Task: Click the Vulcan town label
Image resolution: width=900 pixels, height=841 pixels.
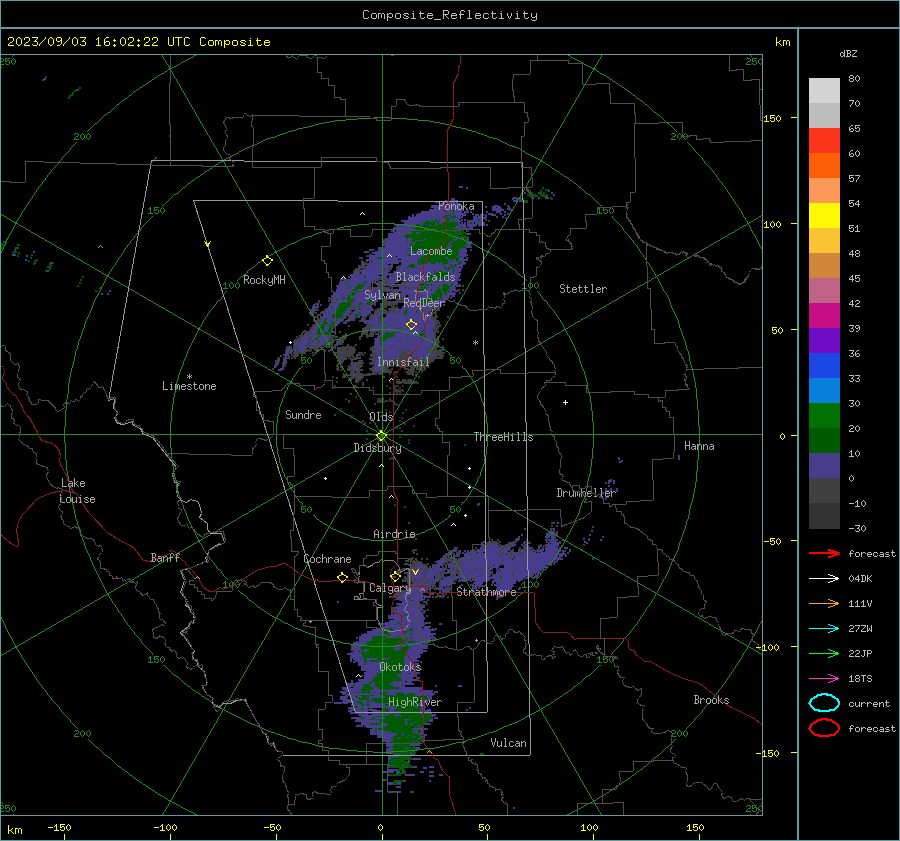Action: (508, 743)
